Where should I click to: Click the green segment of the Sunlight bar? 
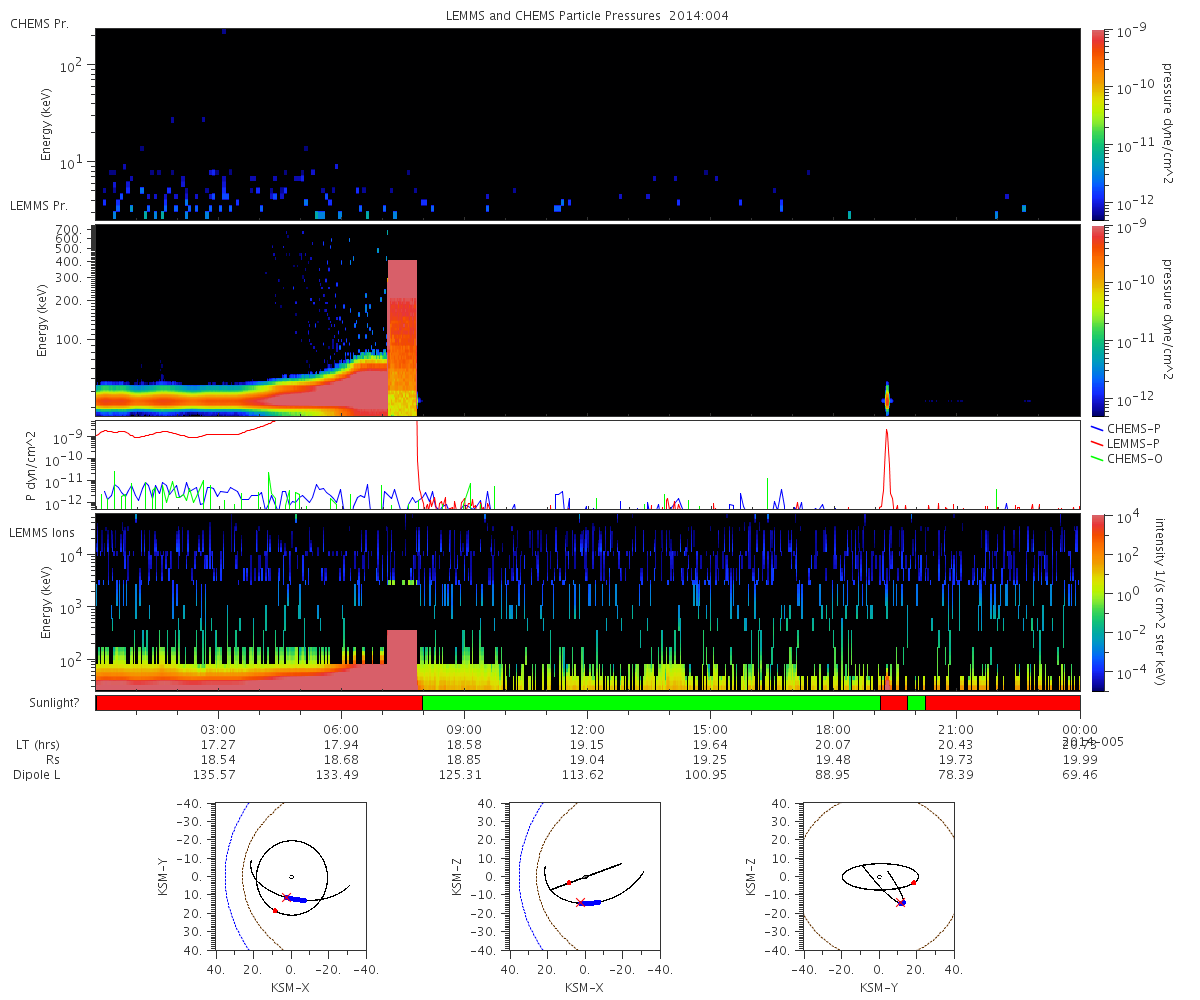point(651,703)
